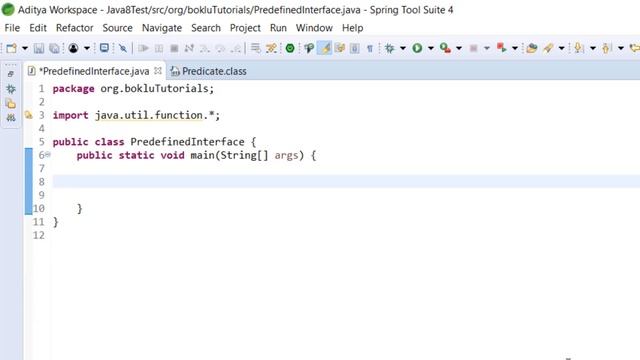Image resolution: width=640 pixels, height=360 pixels.
Task: Click the 'args' parameter in main
Action: click(x=287, y=155)
